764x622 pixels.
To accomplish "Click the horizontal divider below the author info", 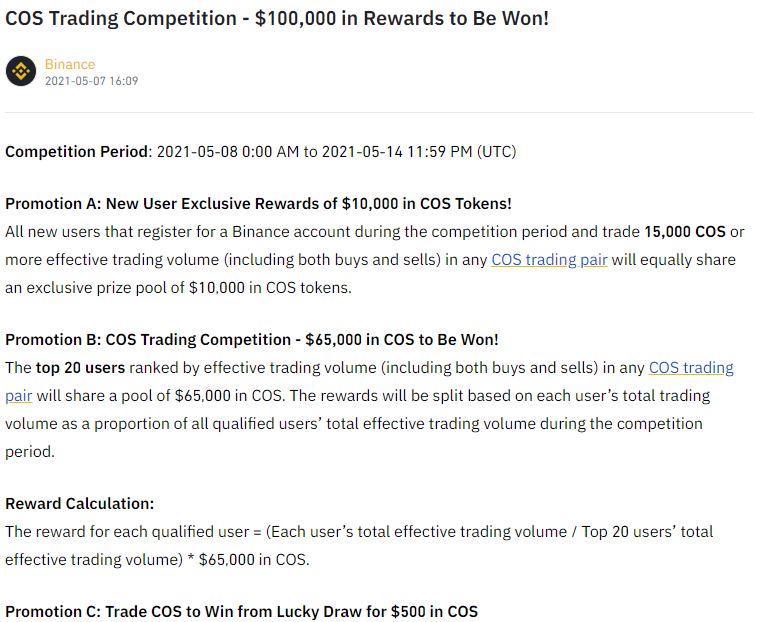I will 379,113.
